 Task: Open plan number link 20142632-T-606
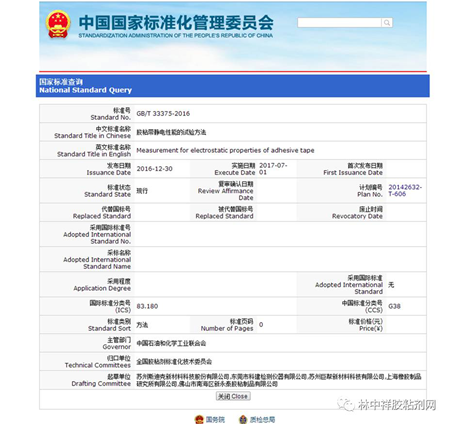405,190
